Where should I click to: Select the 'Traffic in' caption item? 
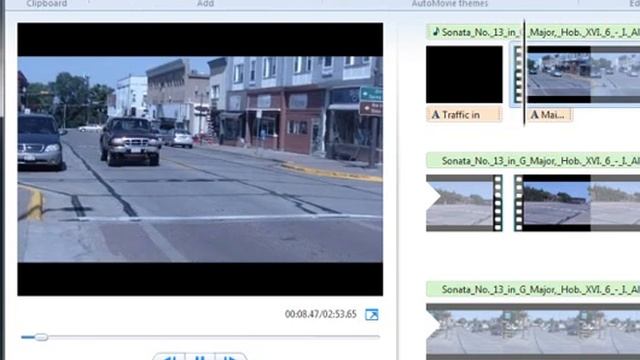[x=464, y=115]
